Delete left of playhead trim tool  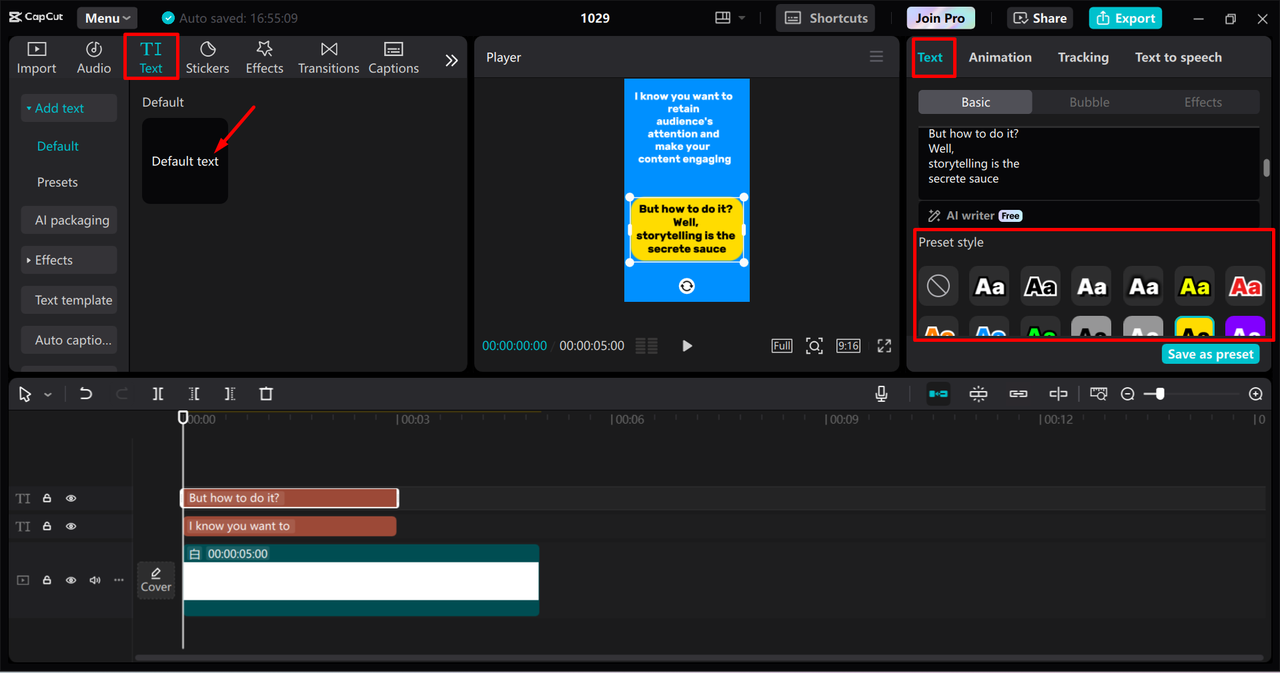(x=194, y=394)
